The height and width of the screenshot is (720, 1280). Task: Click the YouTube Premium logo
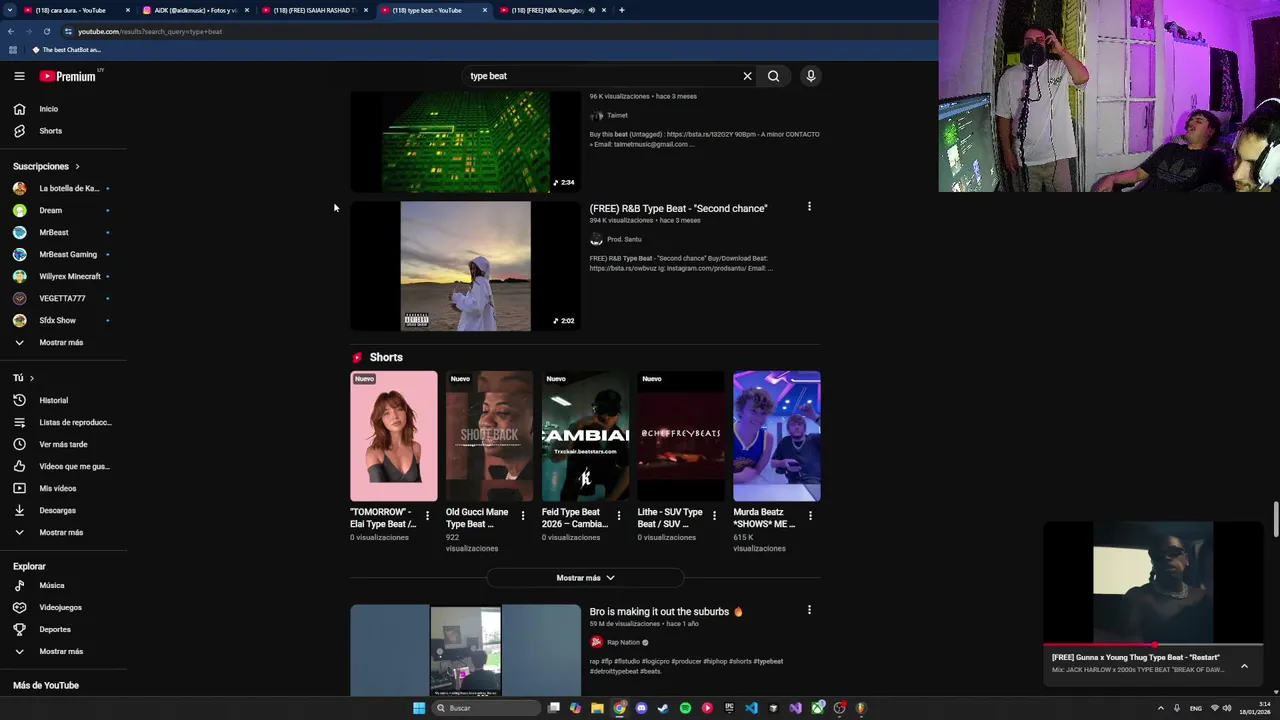pos(68,76)
